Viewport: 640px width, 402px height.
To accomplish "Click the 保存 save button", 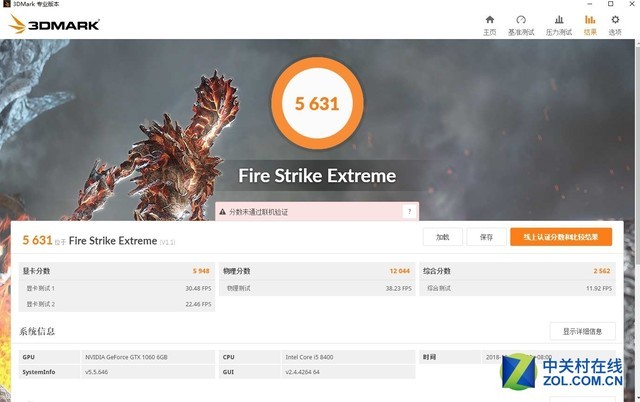I will 486,237.
